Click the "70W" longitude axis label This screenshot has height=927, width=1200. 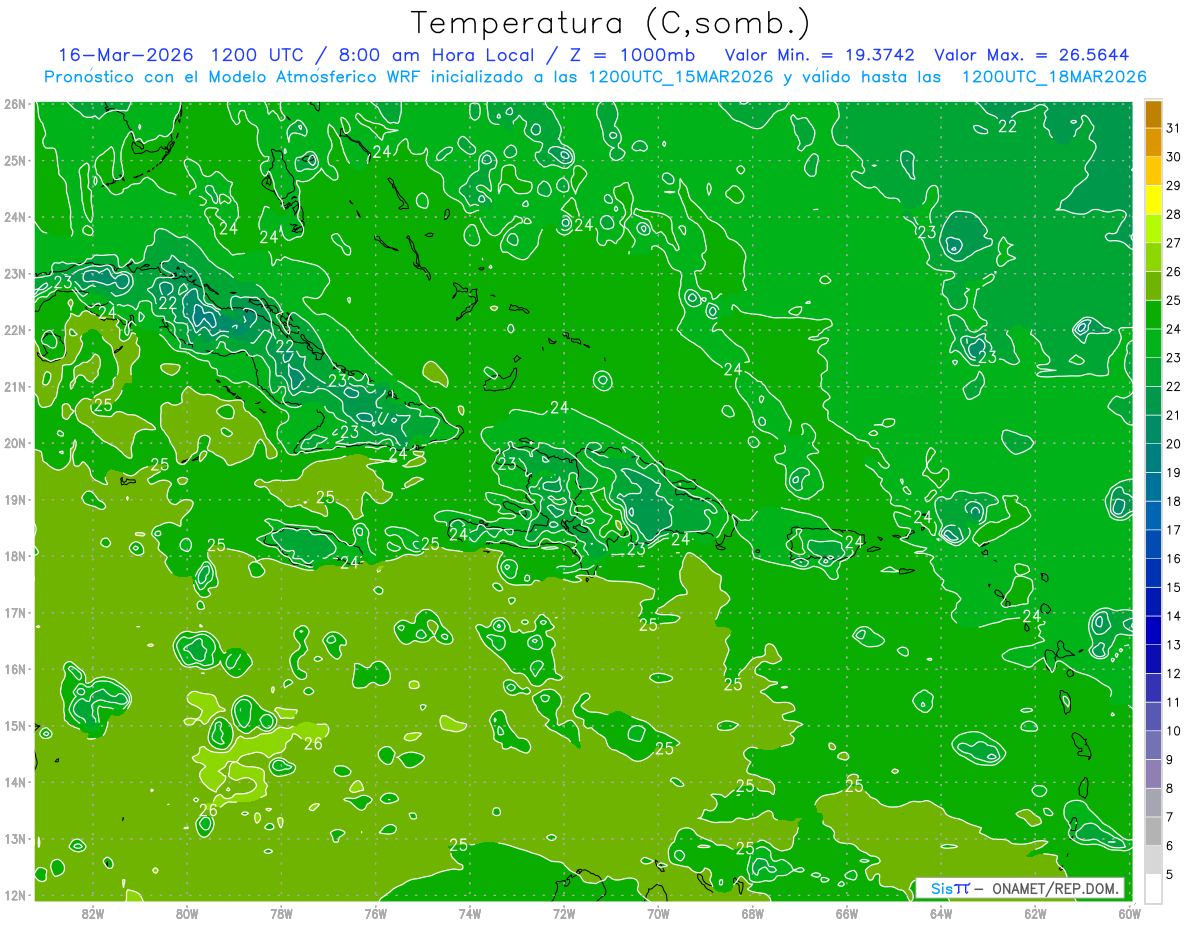point(658,913)
